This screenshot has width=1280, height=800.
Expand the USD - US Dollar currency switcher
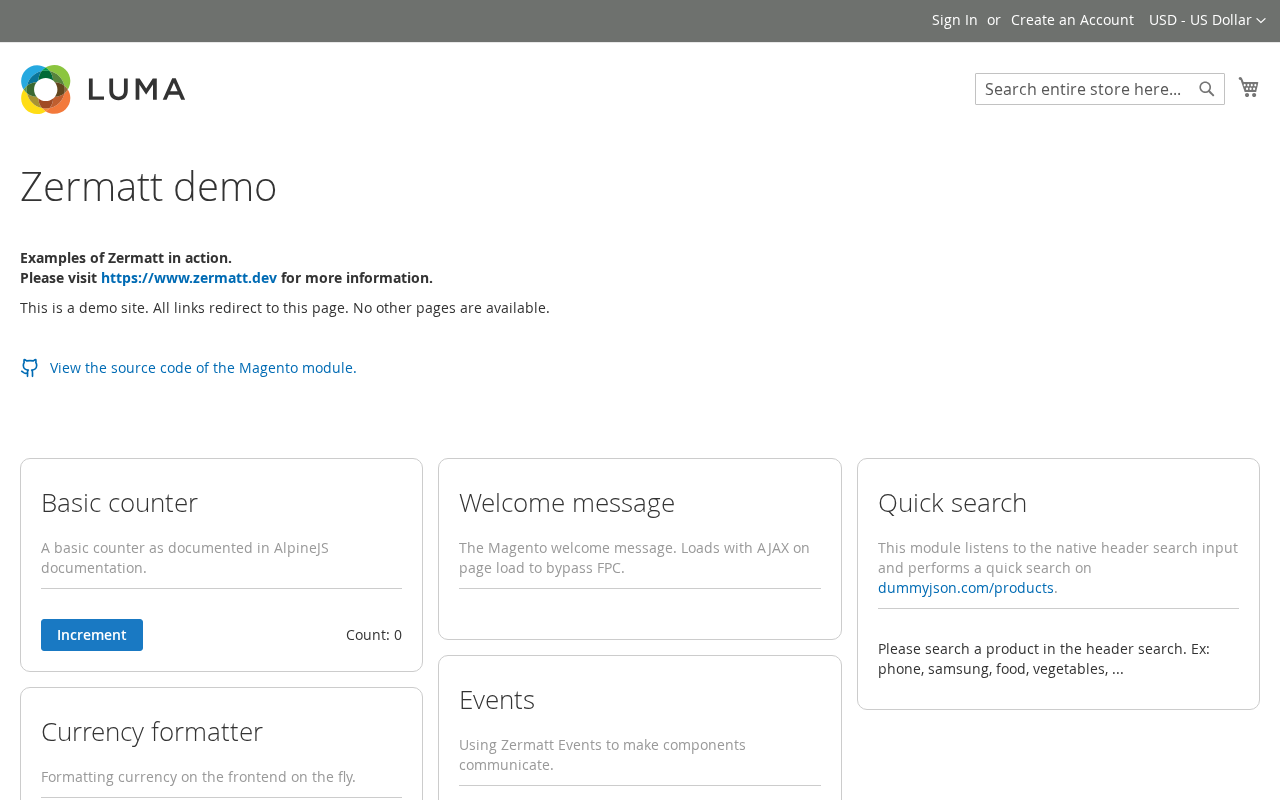coord(1207,20)
